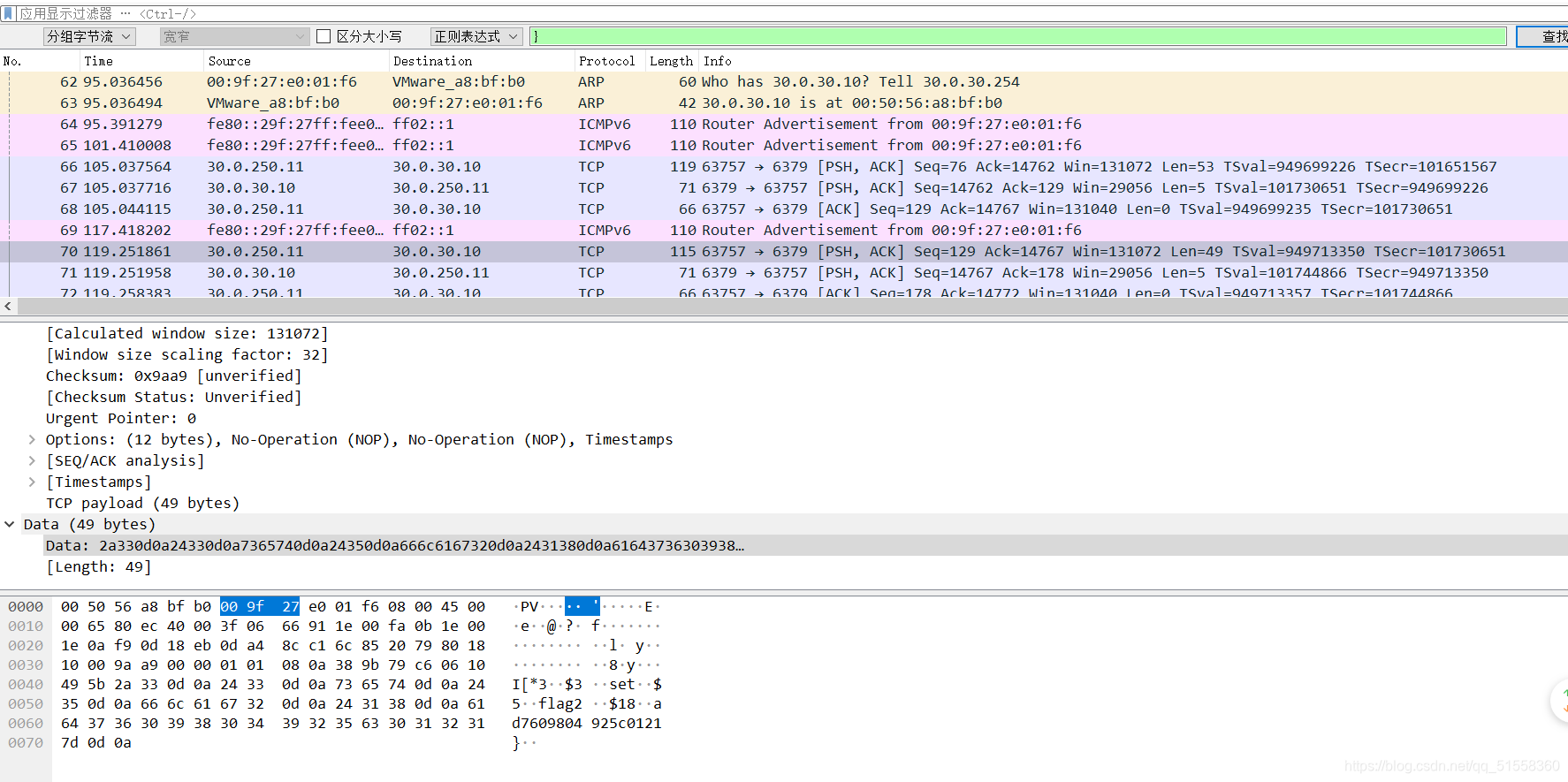This screenshot has width=1568, height=782.
Task: Select packet 66 TCP Len=53 row
Action: pyautogui.click(x=784, y=166)
